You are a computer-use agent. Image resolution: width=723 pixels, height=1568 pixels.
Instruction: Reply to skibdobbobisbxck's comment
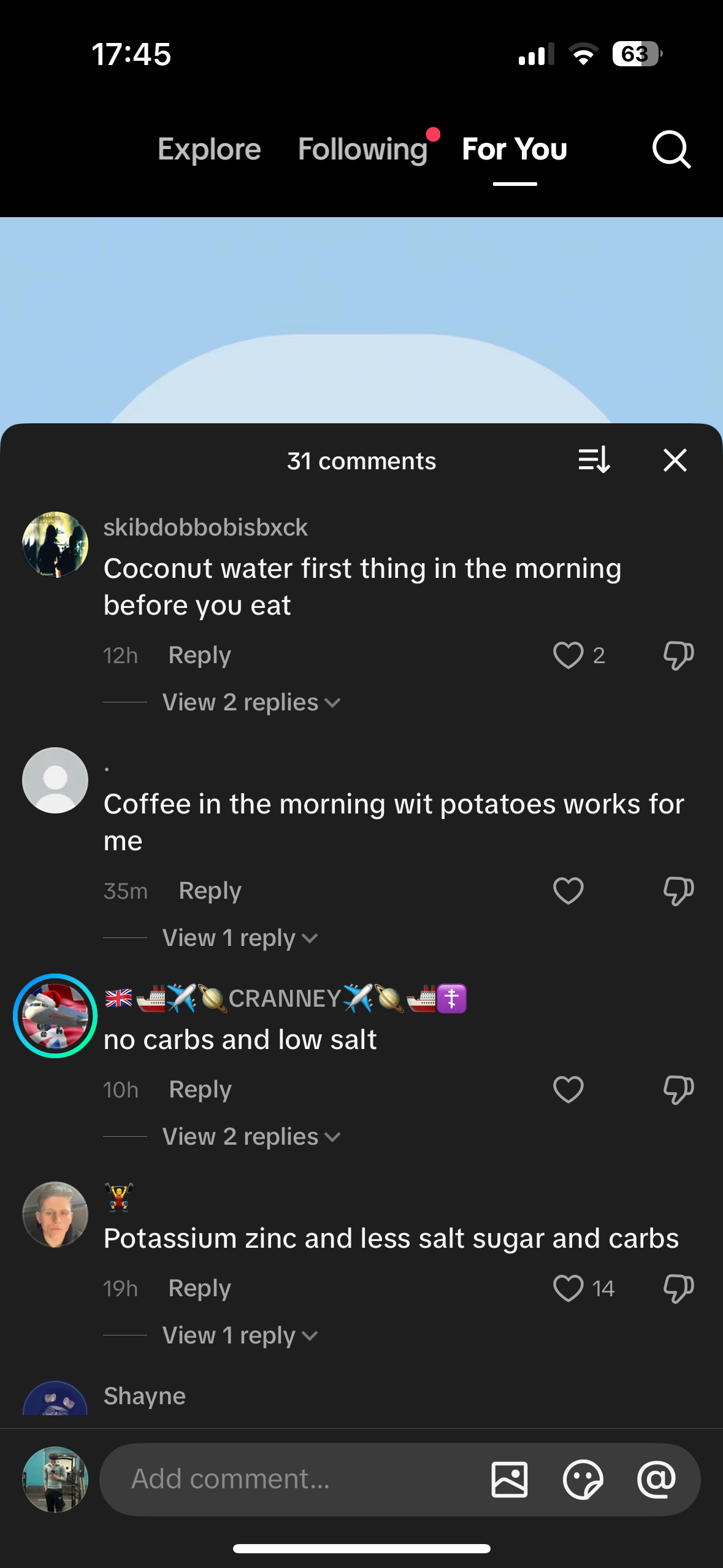[199, 655]
